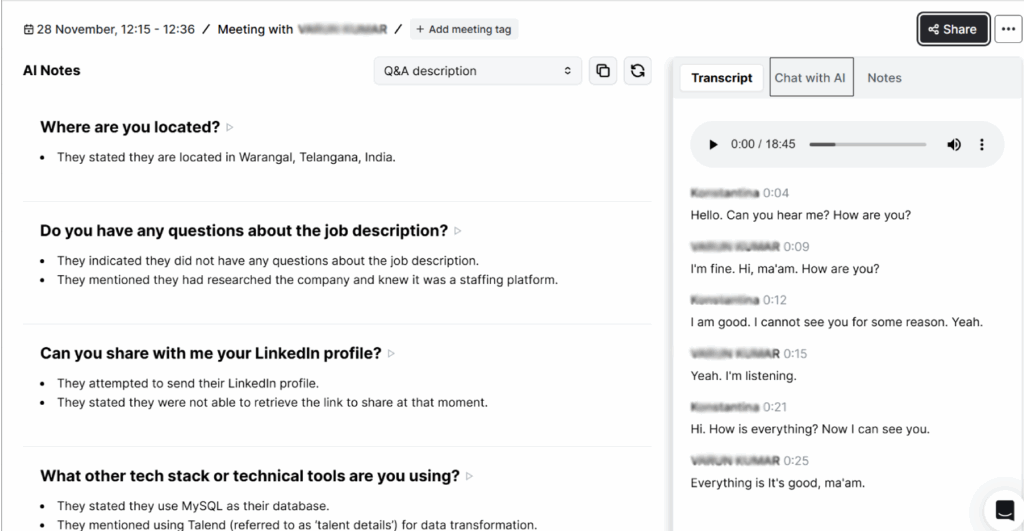Click the calendar icon beside 28 November
Image resolution: width=1024 pixels, height=531 pixels.
(29, 29)
